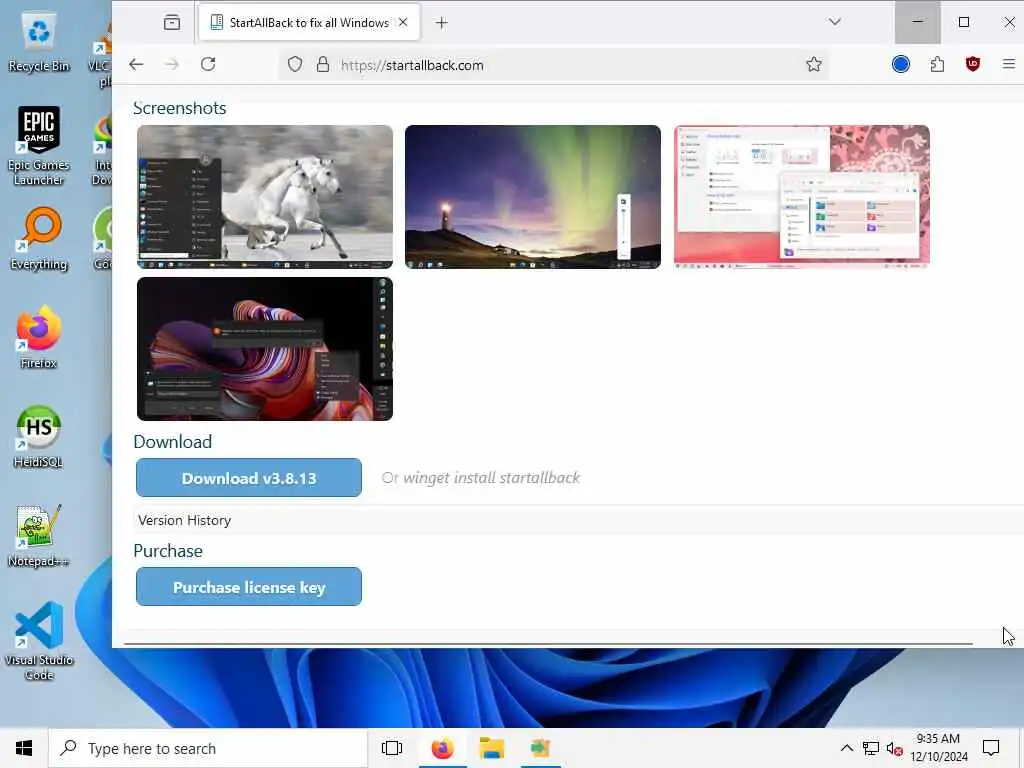The image size is (1024, 768).
Task: Click the Firefox taskbar icon
Action: click(x=442, y=748)
